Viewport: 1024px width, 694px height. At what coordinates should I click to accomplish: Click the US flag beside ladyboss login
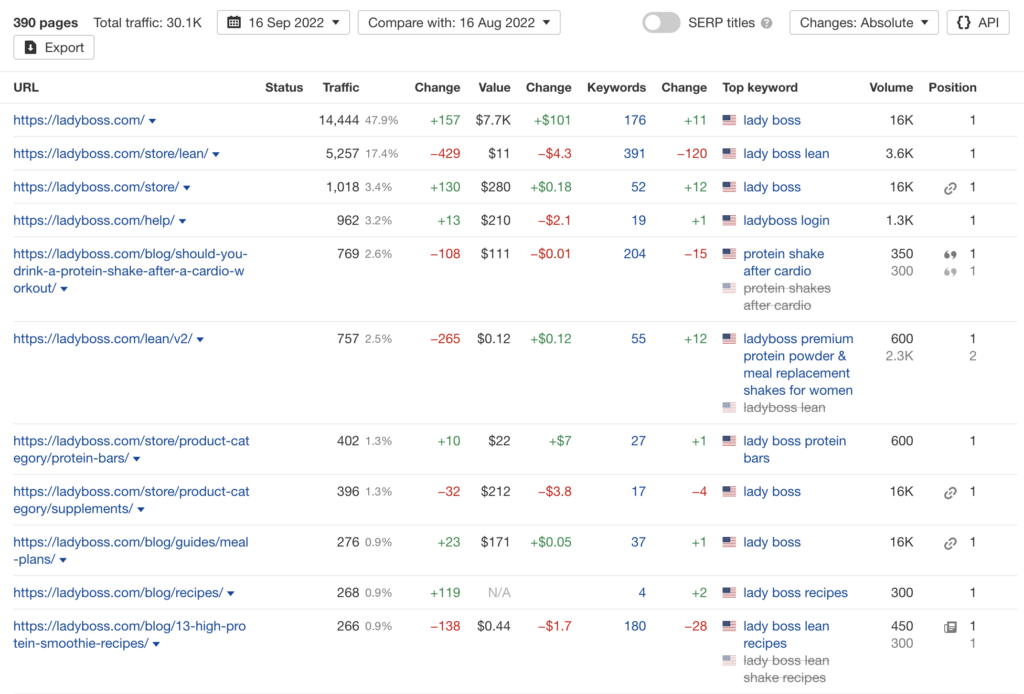pyautogui.click(x=729, y=221)
